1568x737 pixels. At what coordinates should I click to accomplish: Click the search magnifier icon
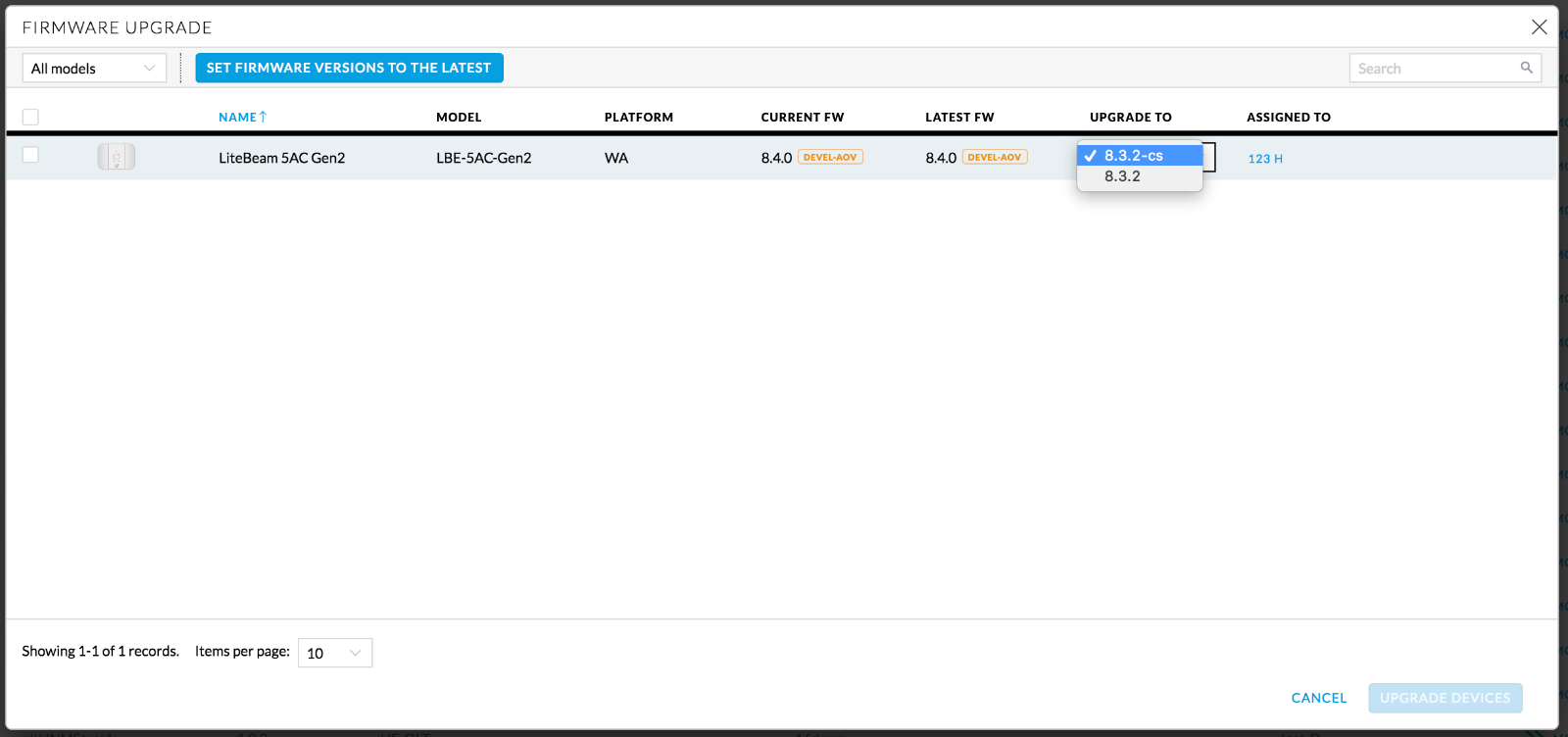pos(1526,68)
